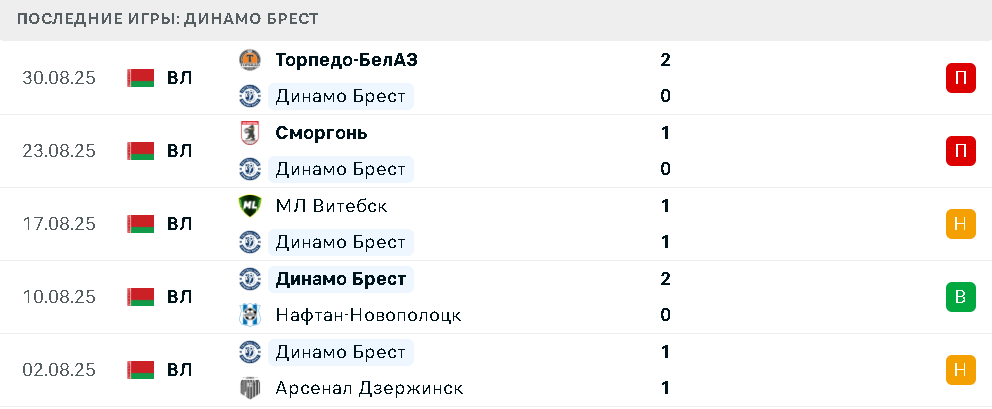Click red loss badge for Smorgon match
The image size is (992, 409).
pos(960,151)
